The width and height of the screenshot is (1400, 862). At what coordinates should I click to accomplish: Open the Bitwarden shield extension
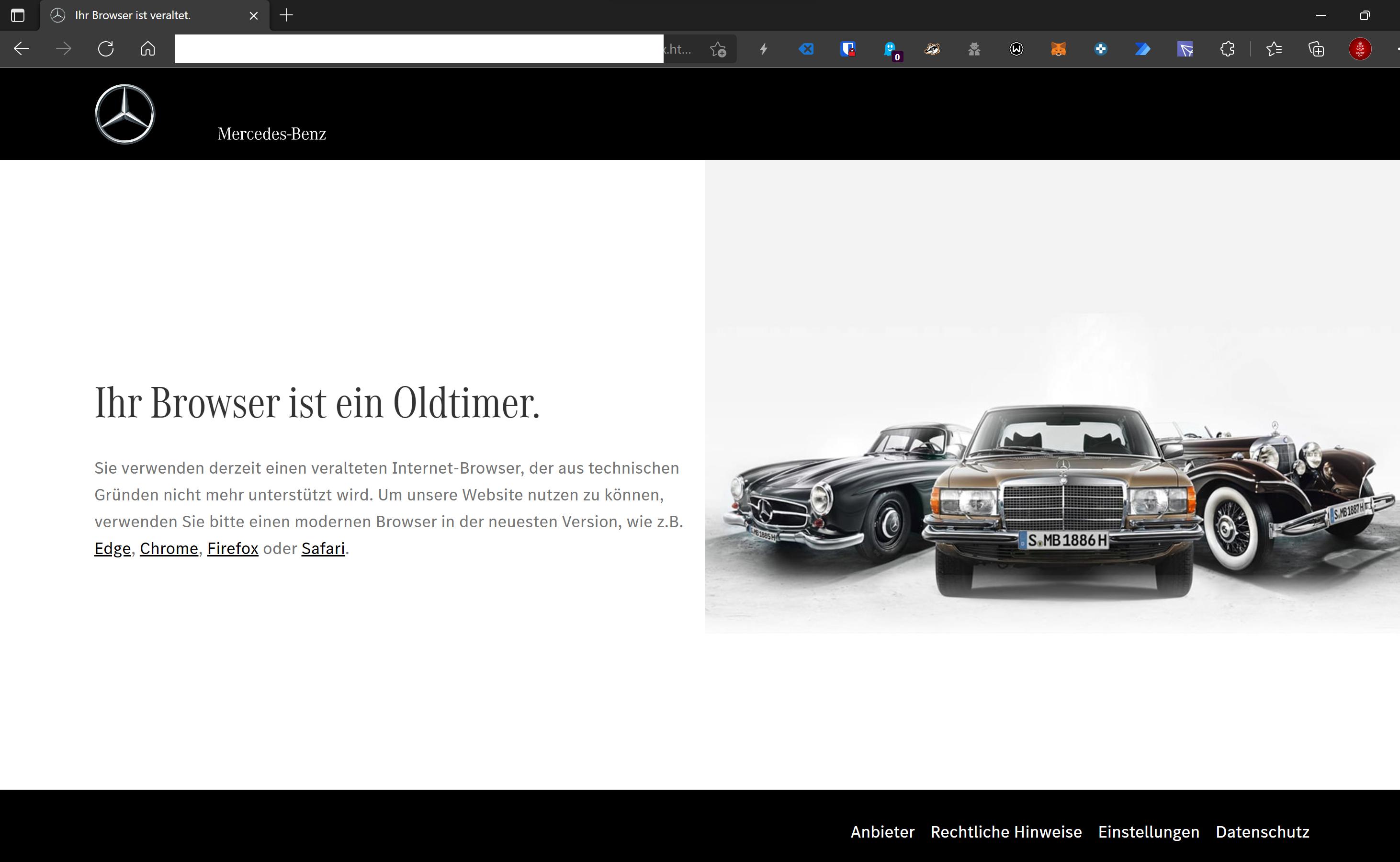[x=847, y=49]
